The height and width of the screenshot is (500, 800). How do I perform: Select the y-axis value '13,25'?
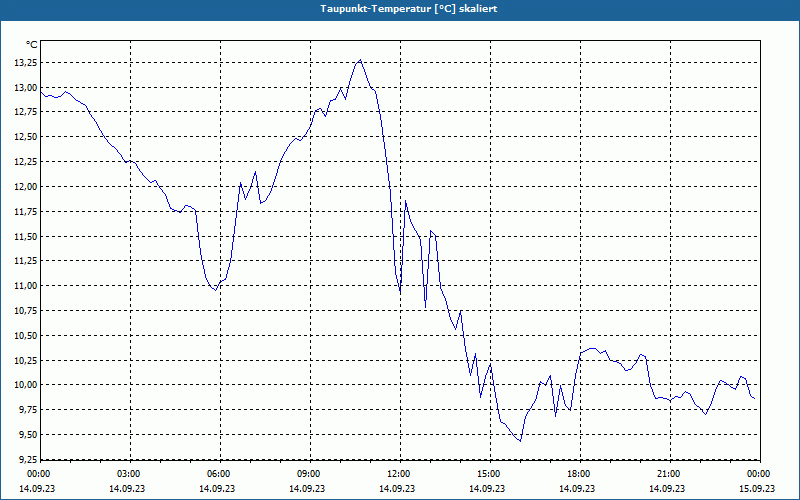27,63
